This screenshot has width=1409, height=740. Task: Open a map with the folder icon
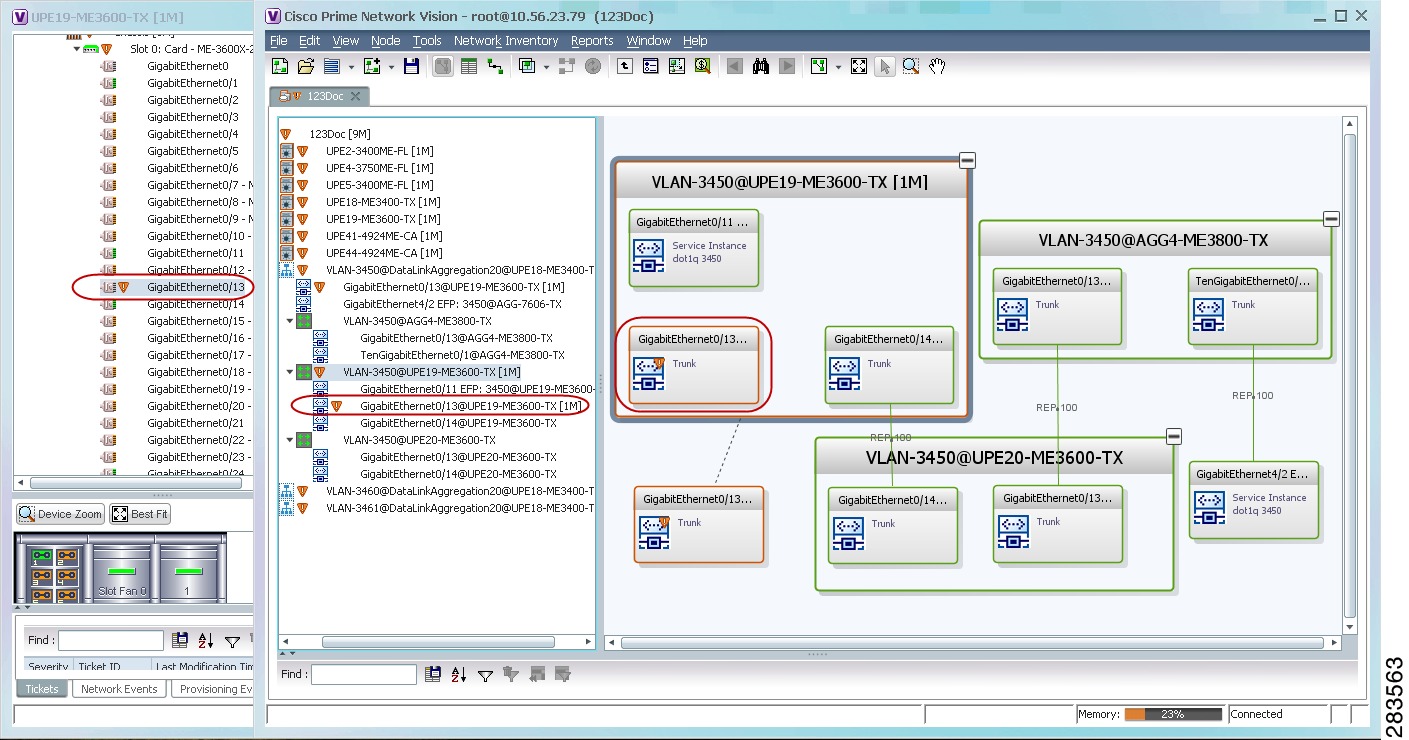[306, 66]
